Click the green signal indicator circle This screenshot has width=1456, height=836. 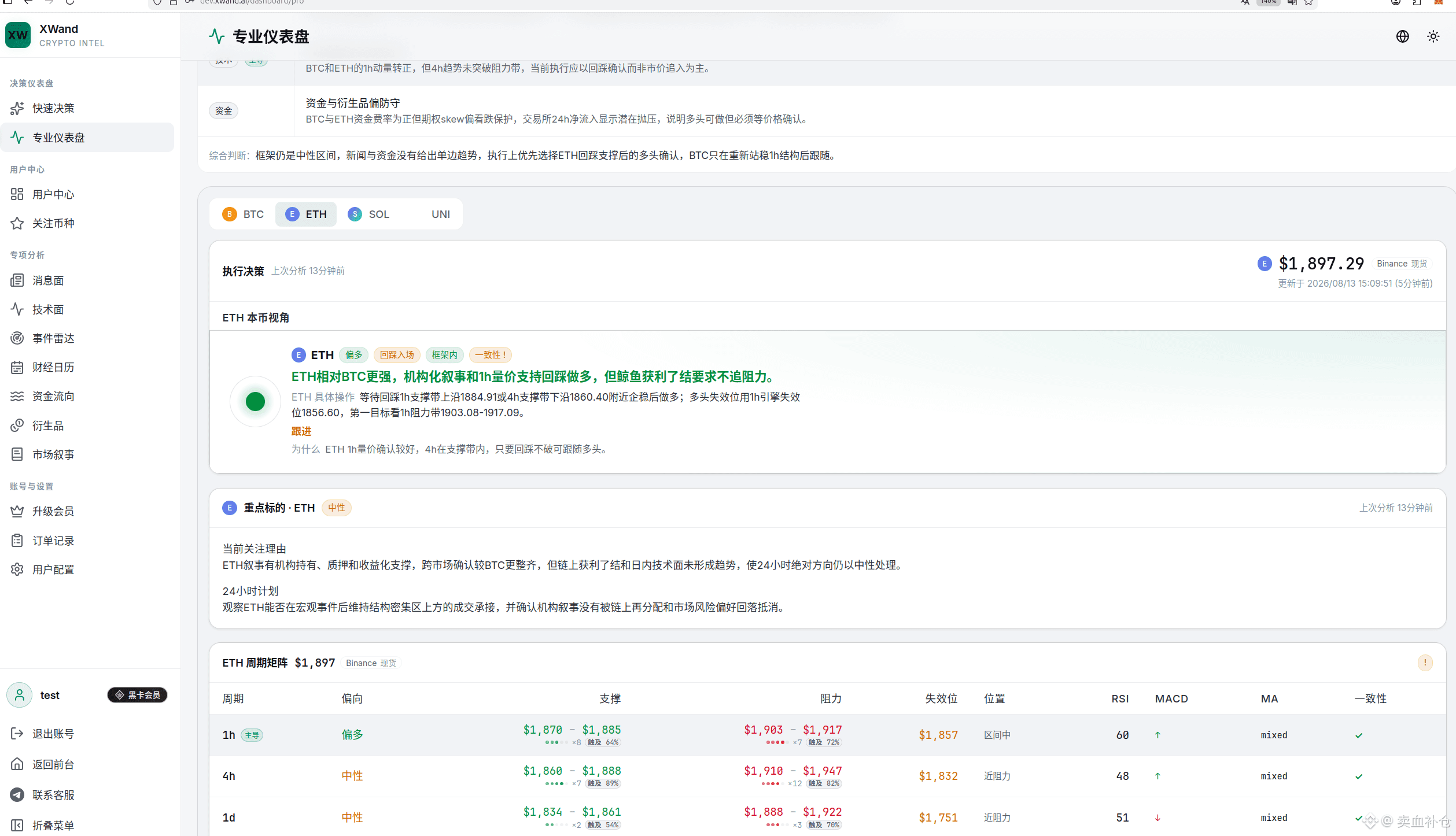click(255, 401)
